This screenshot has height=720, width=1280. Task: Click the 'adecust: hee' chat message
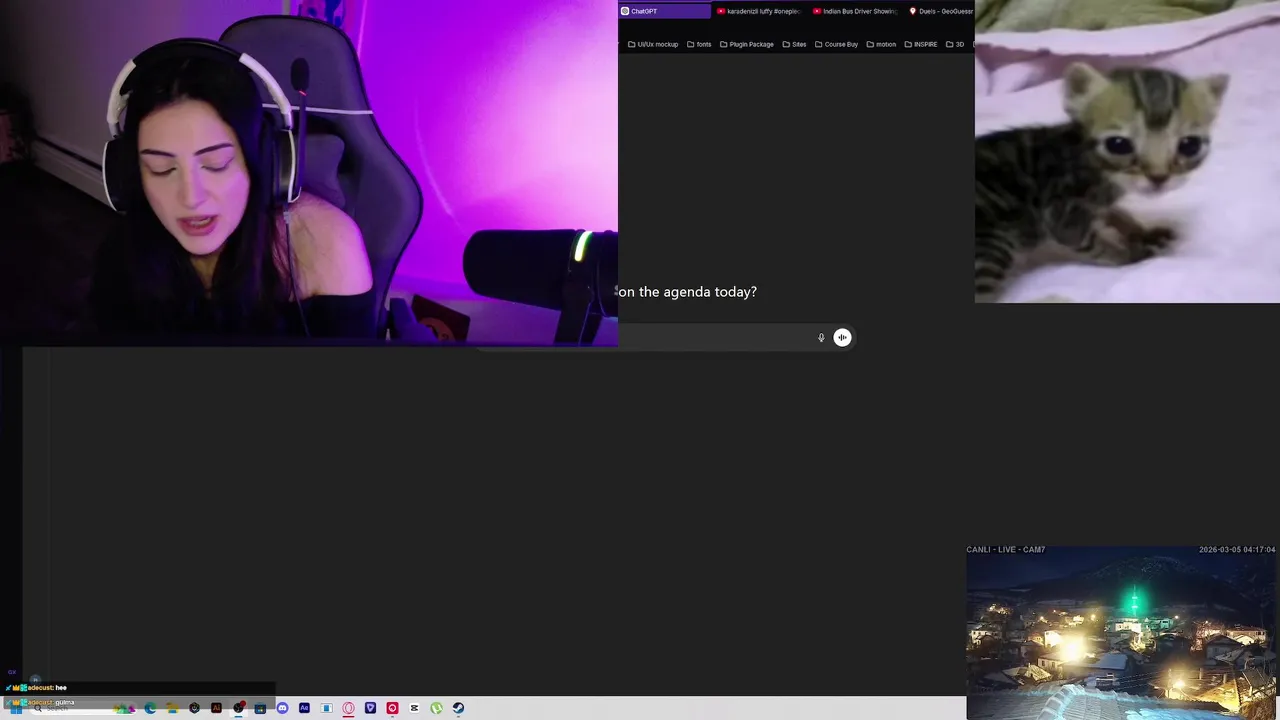click(x=36, y=688)
